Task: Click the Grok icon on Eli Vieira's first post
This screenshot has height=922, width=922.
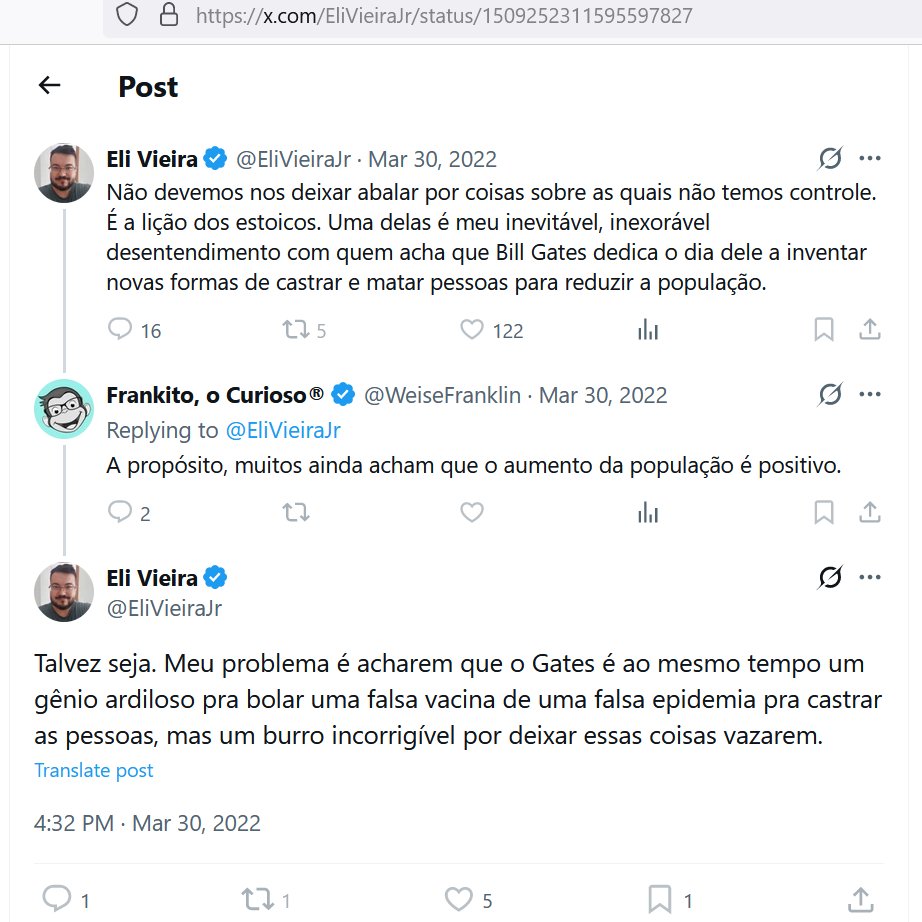Action: 830,158
